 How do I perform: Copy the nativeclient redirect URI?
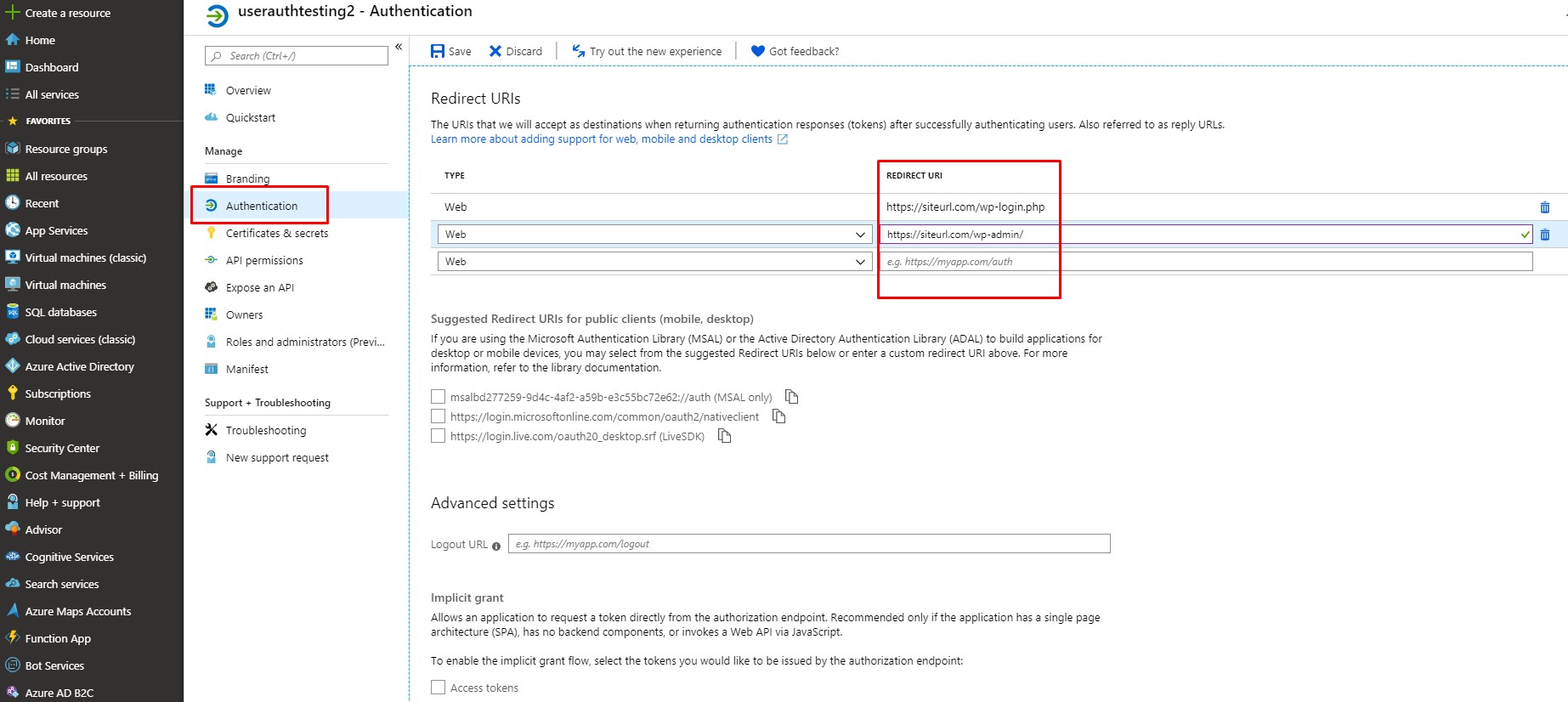(x=778, y=416)
